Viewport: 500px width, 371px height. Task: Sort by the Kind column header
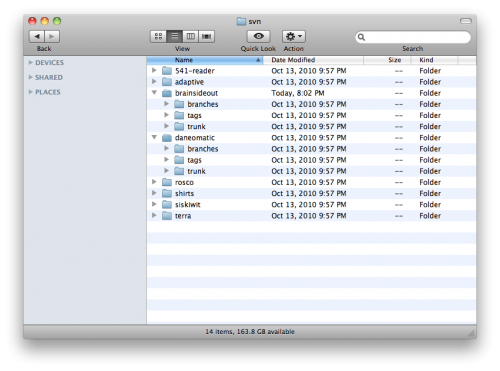[434, 60]
